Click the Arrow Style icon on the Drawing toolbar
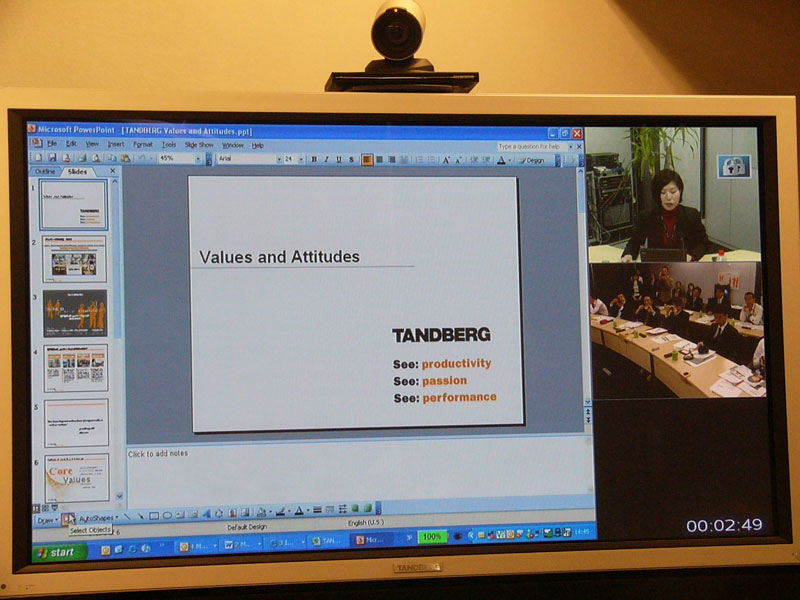Viewport: 800px width, 600px height. click(343, 509)
